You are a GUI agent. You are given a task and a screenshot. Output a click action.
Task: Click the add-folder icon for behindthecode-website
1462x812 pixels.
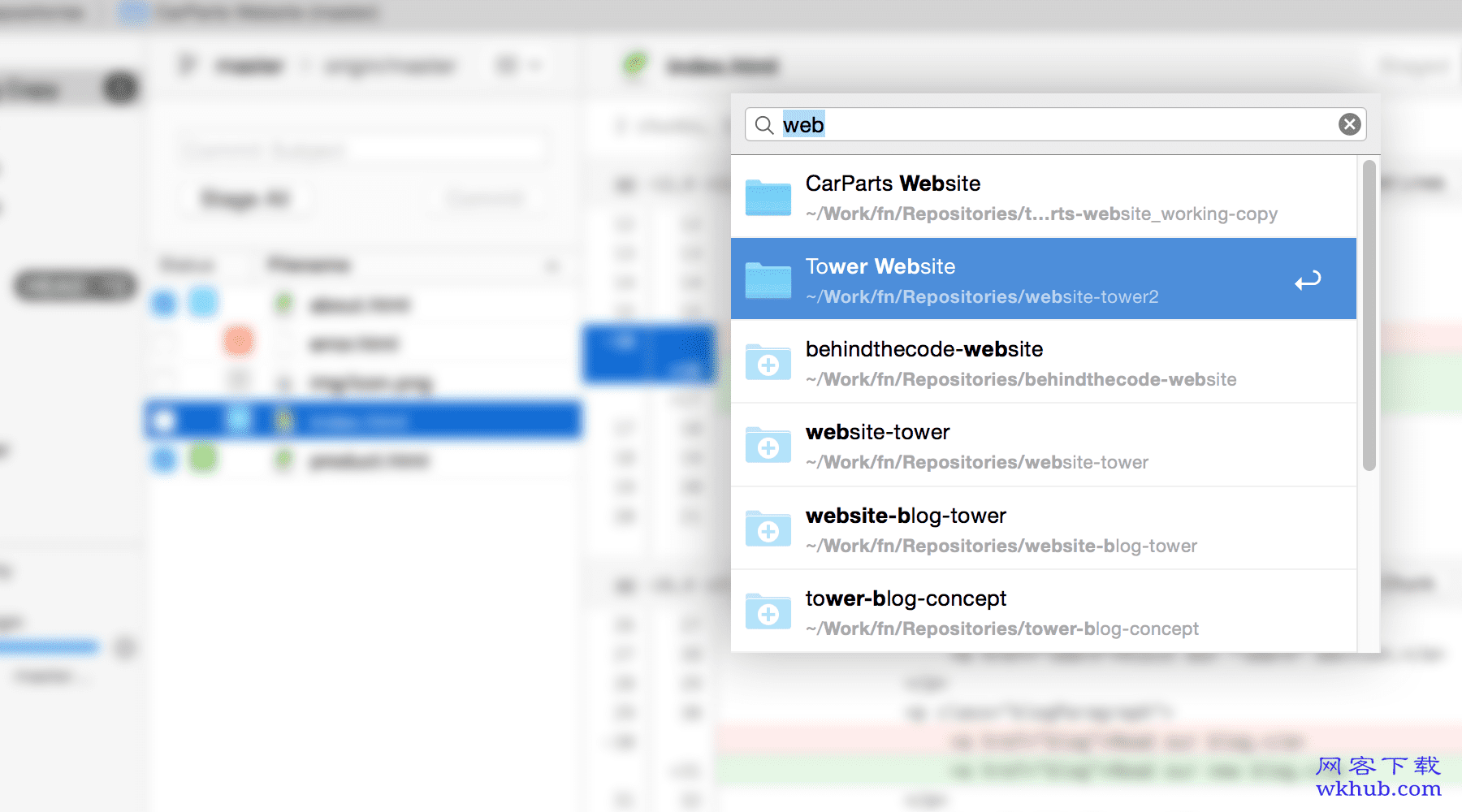tap(768, 363)
